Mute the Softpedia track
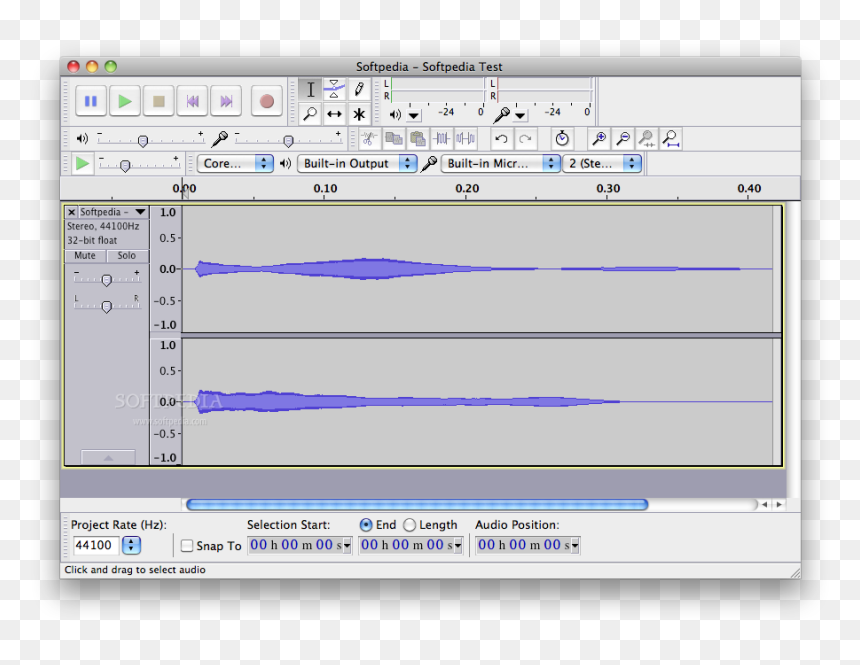860x665 pixels. click(x=85, y=256)
